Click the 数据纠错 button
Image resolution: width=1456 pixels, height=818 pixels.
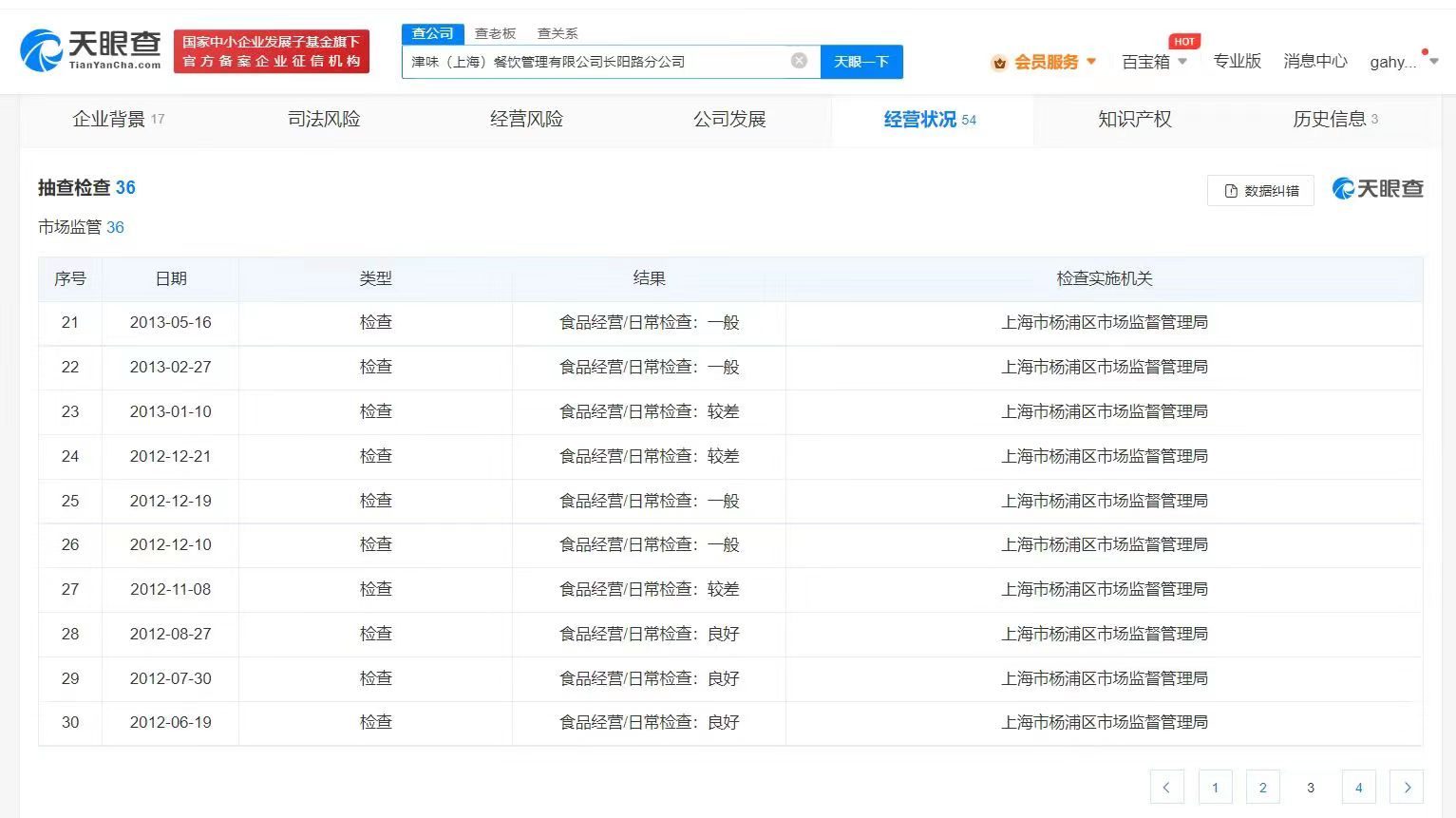(x=1260, y=190)
